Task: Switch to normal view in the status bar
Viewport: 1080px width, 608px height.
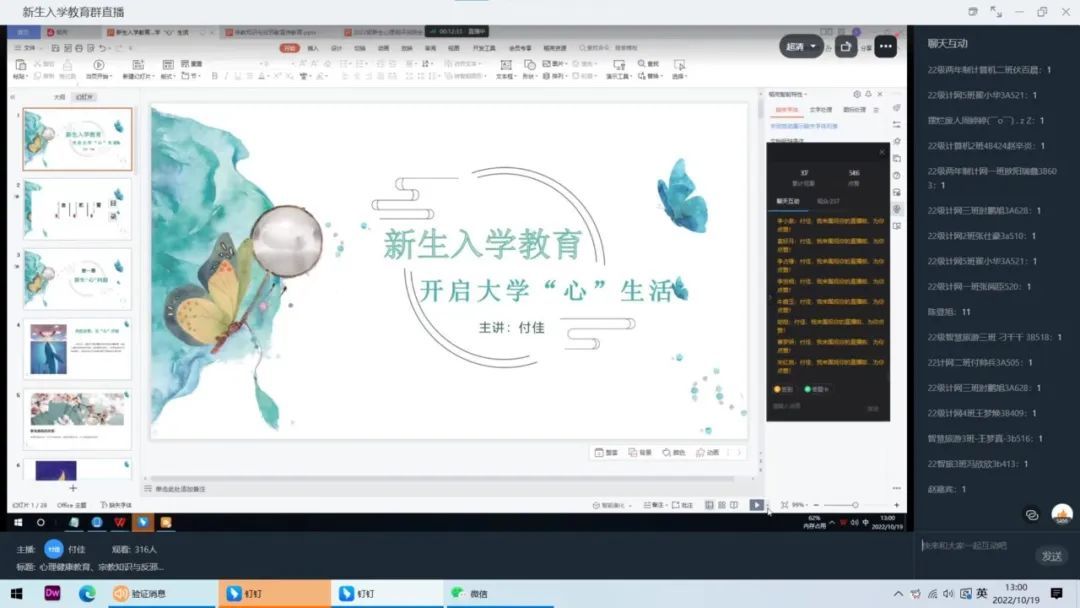Action: click(x=708, y=505)
